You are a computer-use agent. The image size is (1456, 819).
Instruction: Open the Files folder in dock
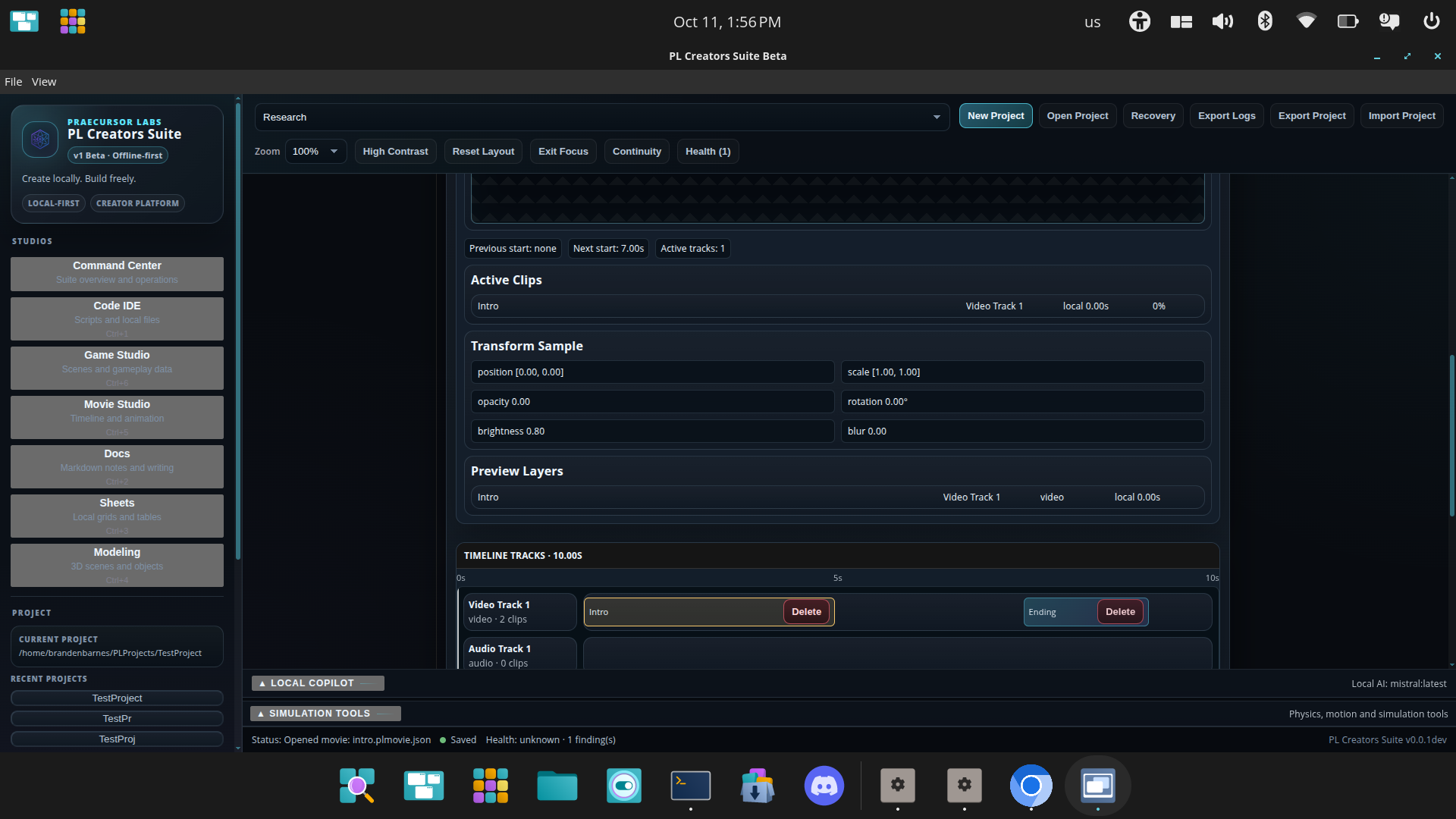(557, 786)
